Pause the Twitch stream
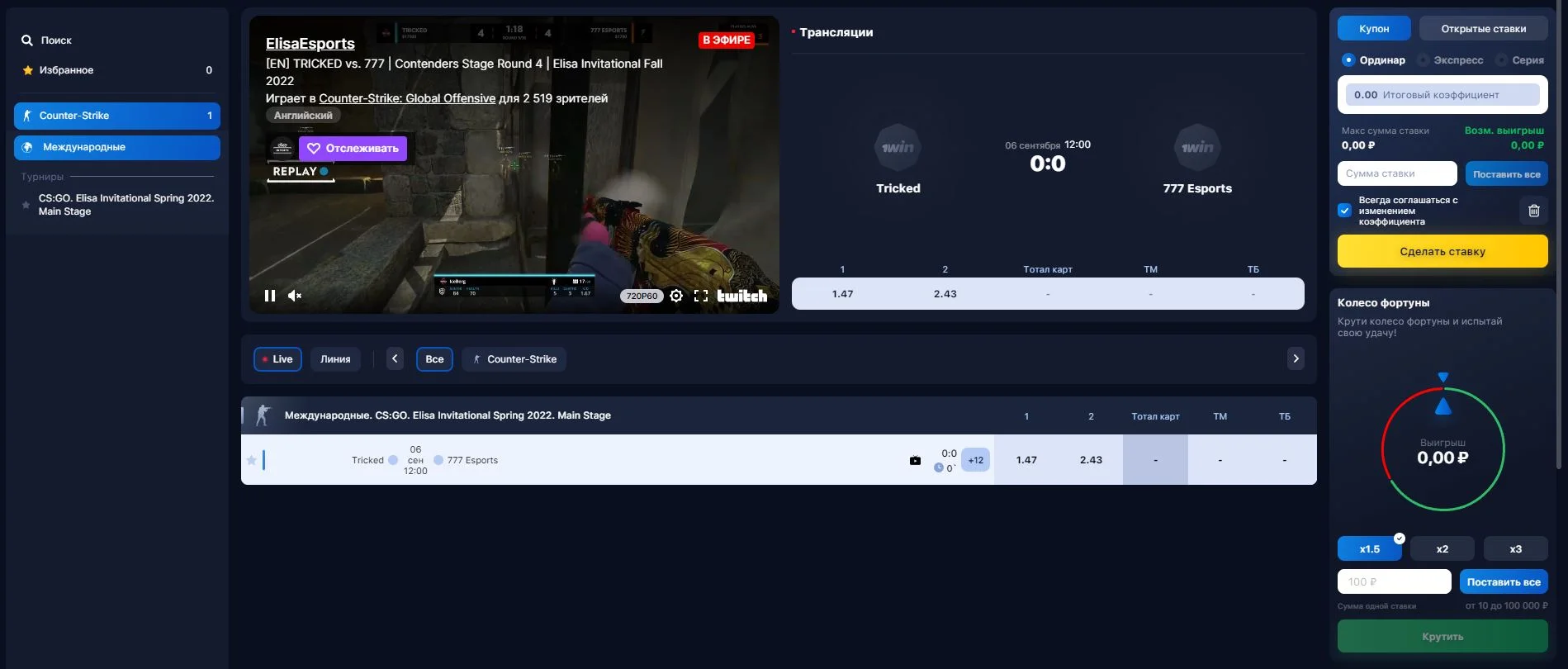The image size is (1568, 669). click(270, 296)
